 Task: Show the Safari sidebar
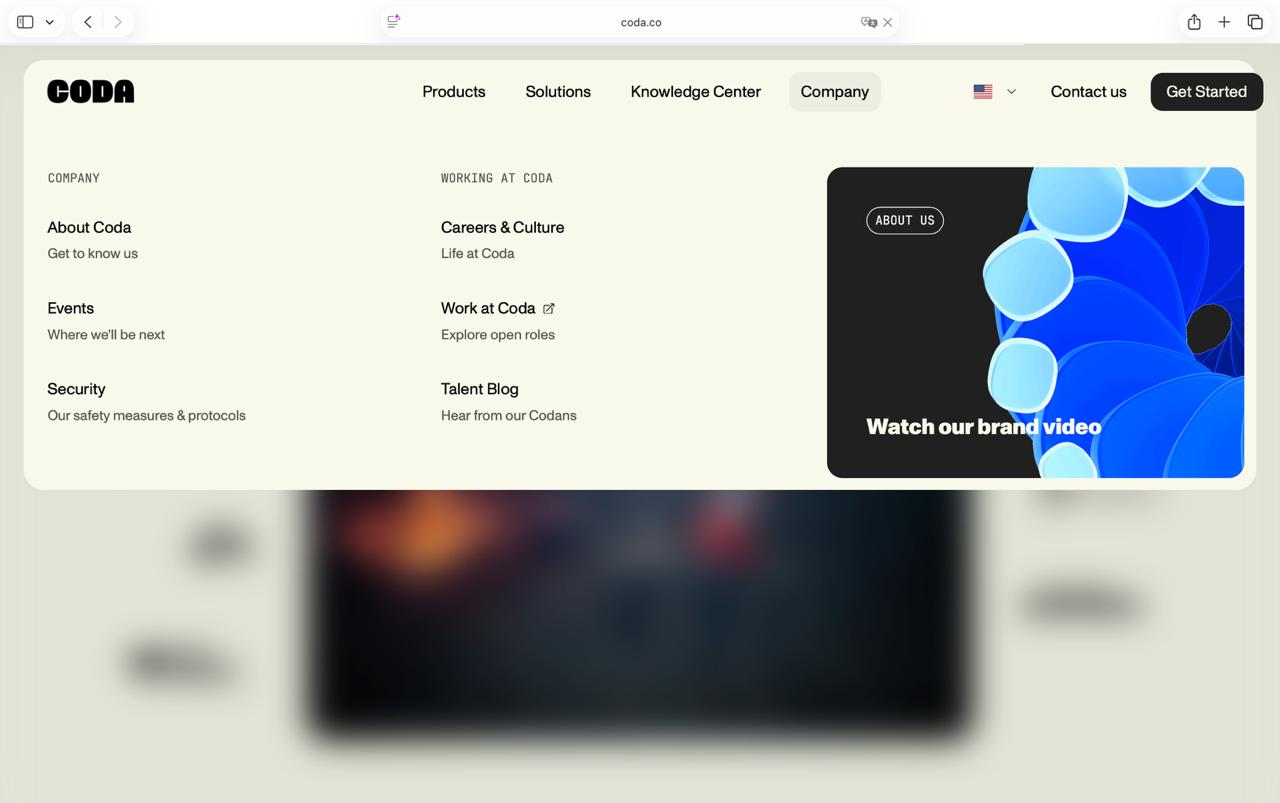tap(25, 22)
